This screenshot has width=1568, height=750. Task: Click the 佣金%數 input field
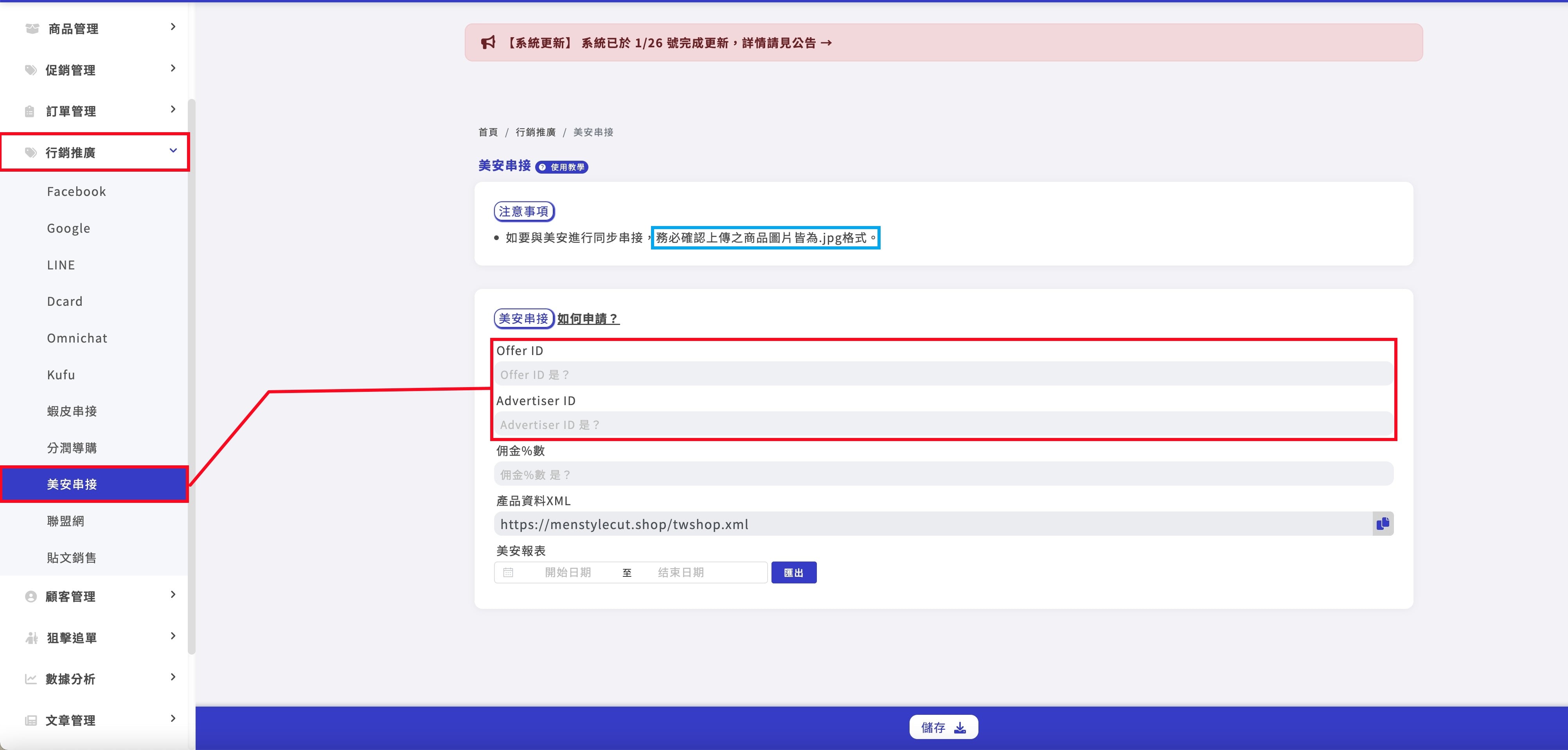[944, 474]
